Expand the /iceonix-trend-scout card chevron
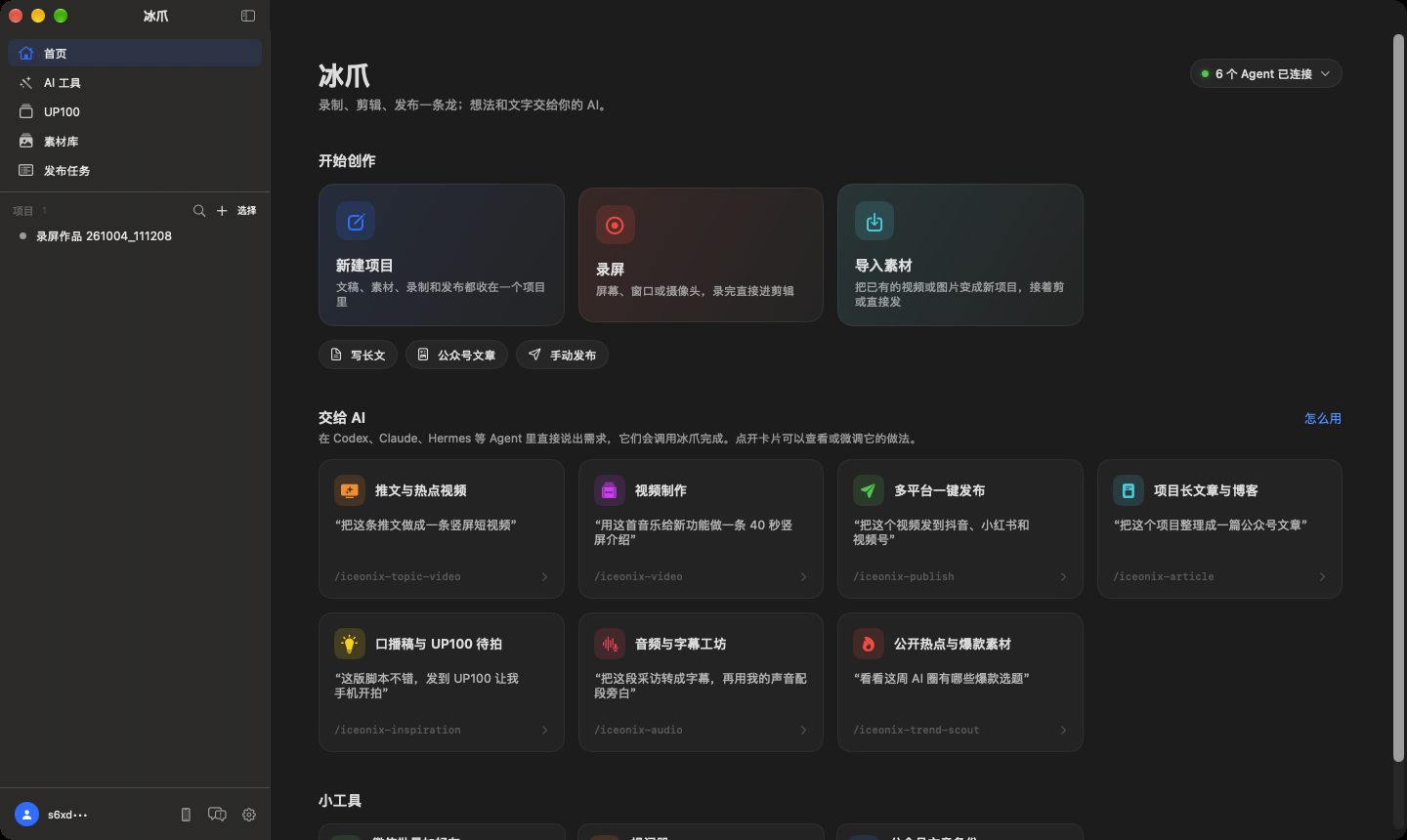Screen dimensions: 1407x840 click(x=1063, y=730)
